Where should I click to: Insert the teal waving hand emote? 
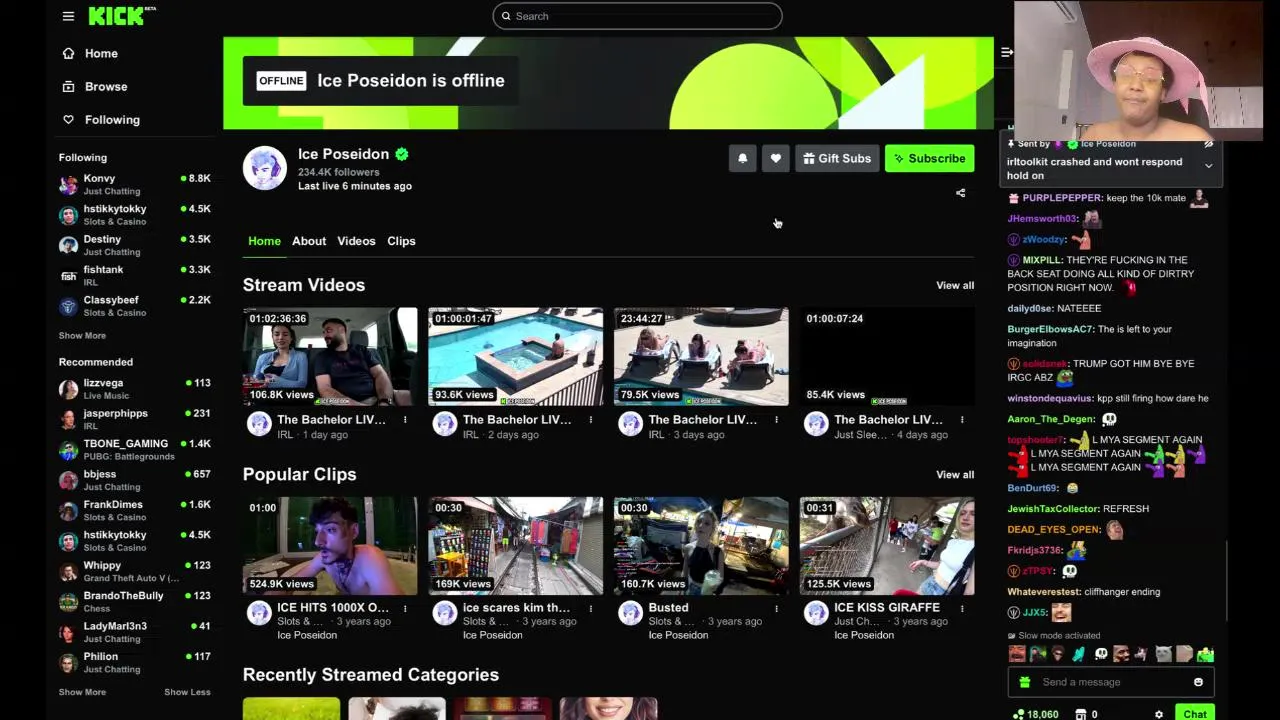(x=1079, y=654)
